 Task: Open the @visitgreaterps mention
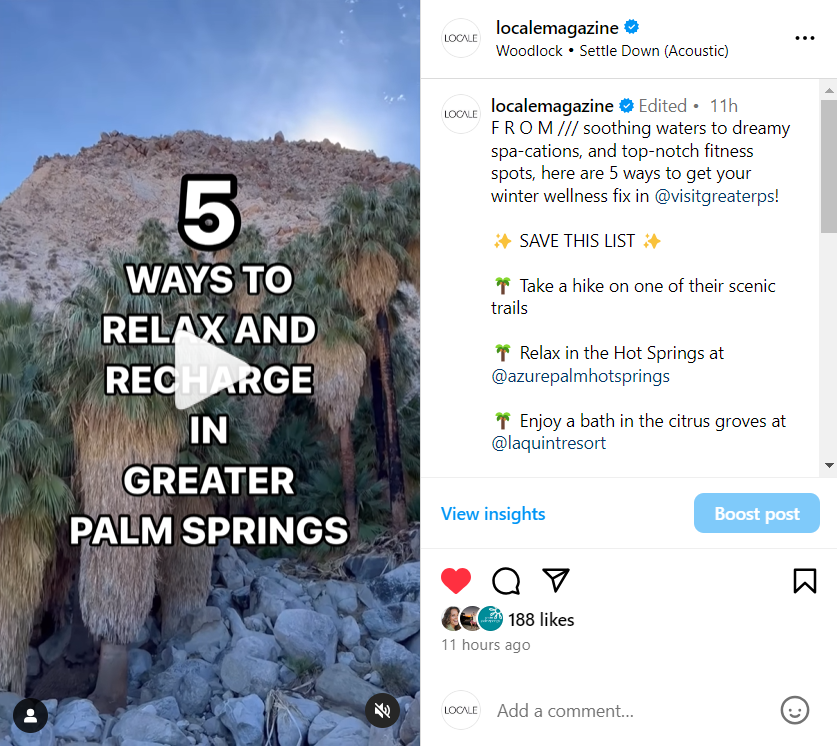pos(715,196)
